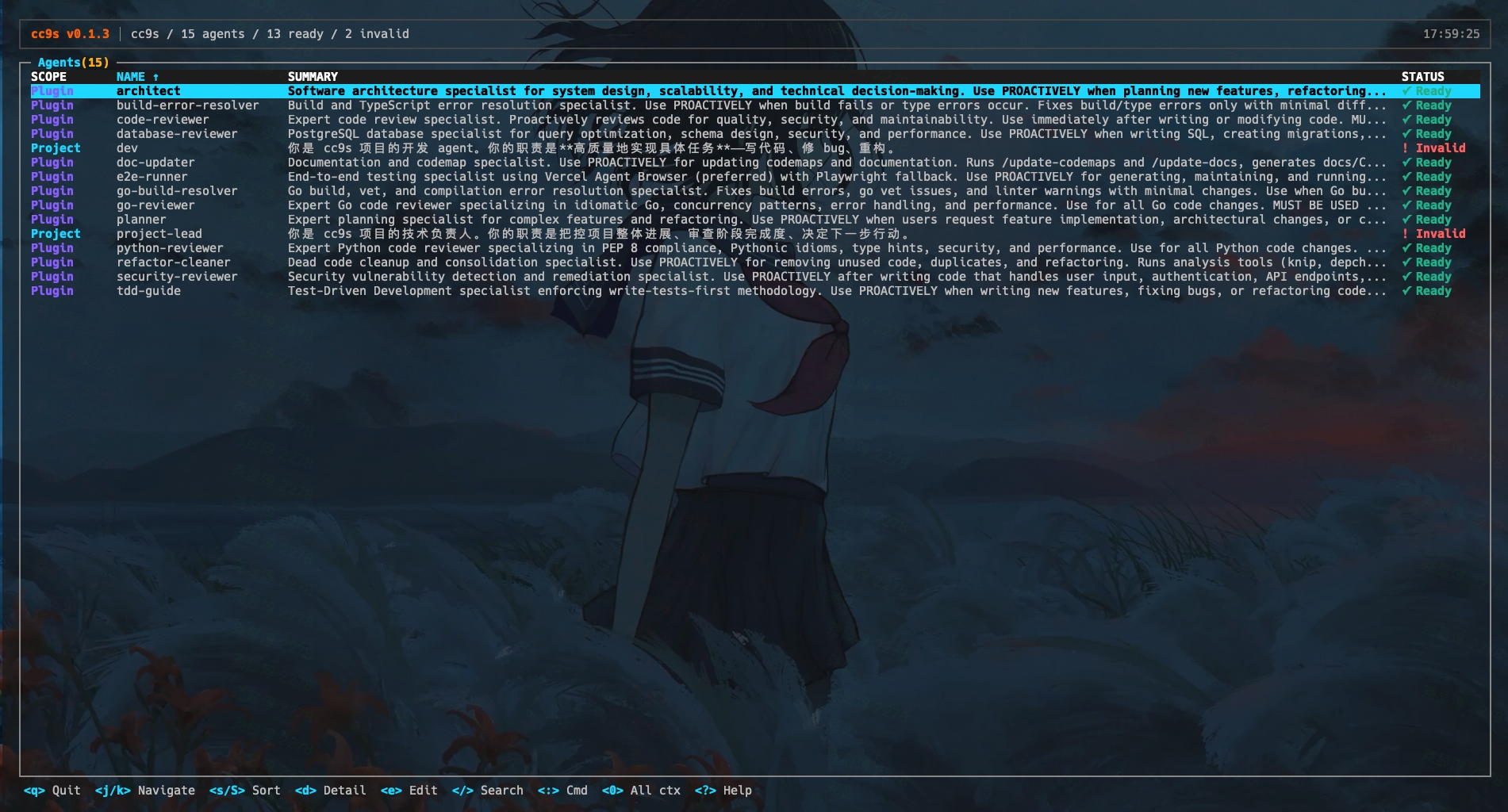This screenshot has height=812, width=1508.
Task: Click the s/S Sort hint
Action: click(245, 791)
